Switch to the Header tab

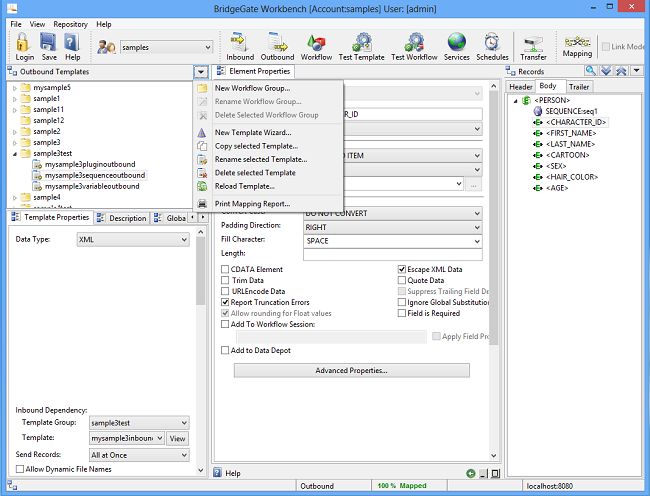(x=521, y=87)
